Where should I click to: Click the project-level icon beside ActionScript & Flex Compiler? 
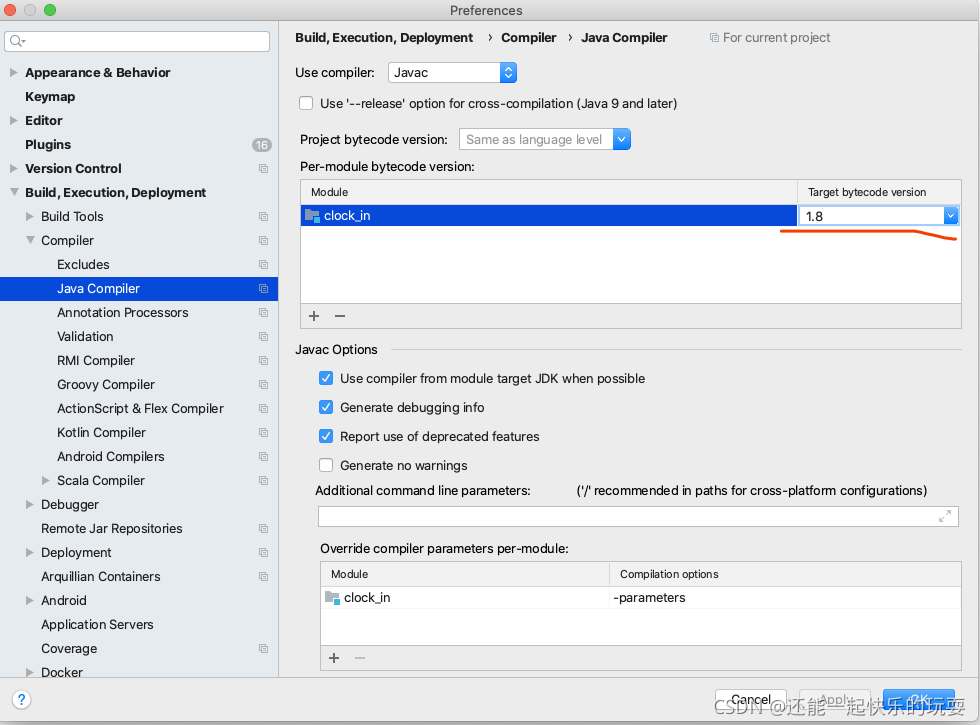point(264,409)
